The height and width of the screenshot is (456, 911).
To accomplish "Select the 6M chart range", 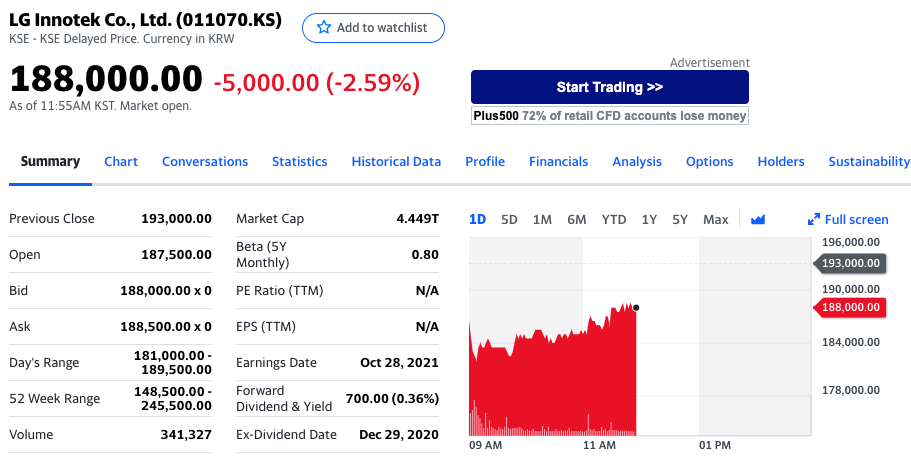I will (x=576, y=220).
